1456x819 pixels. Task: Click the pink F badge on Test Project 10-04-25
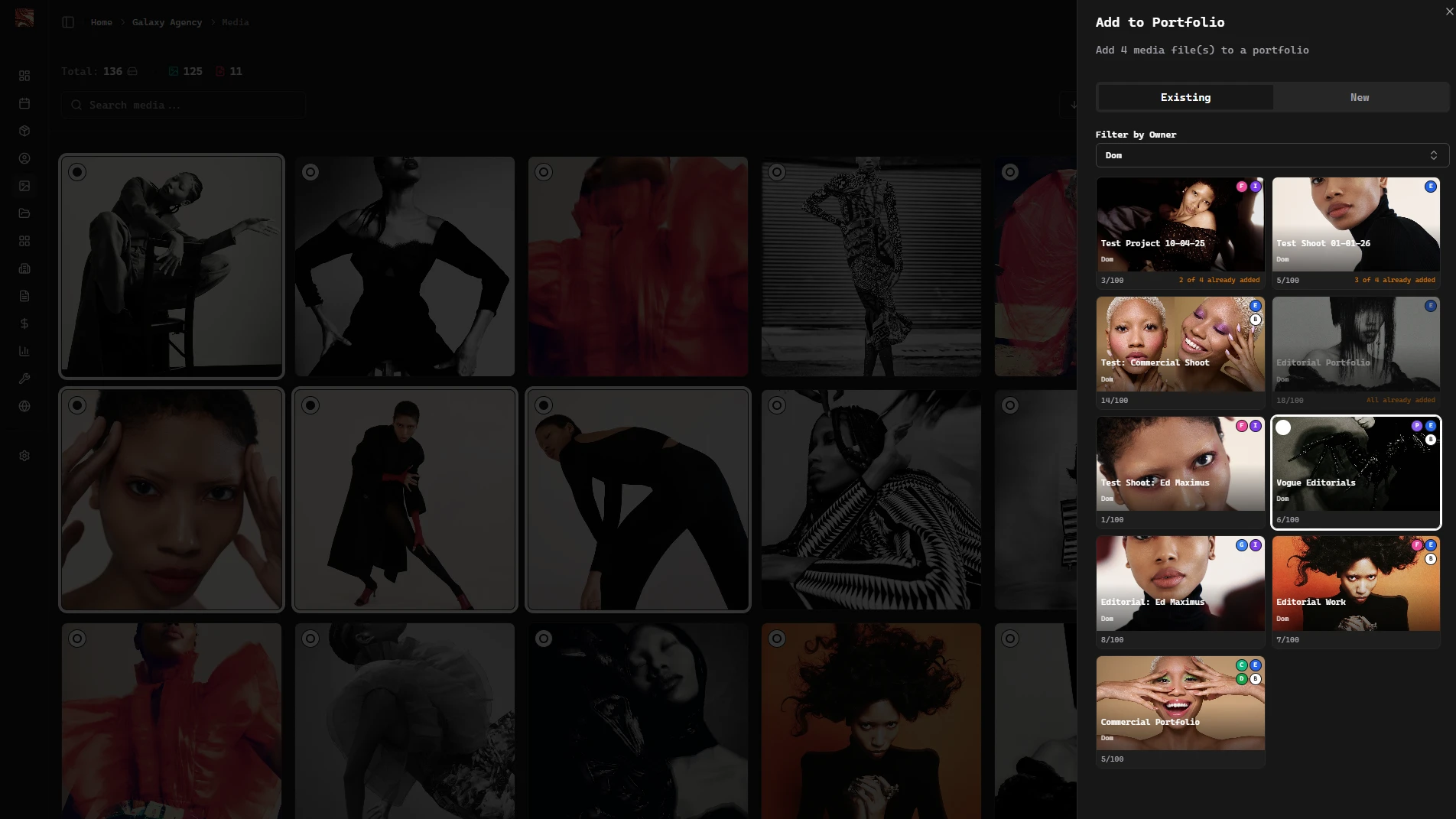pos(1242,187)
